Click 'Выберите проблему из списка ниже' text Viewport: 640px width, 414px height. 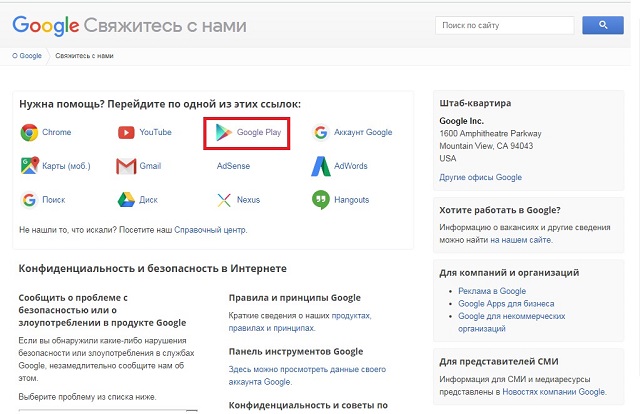point(87,397)
